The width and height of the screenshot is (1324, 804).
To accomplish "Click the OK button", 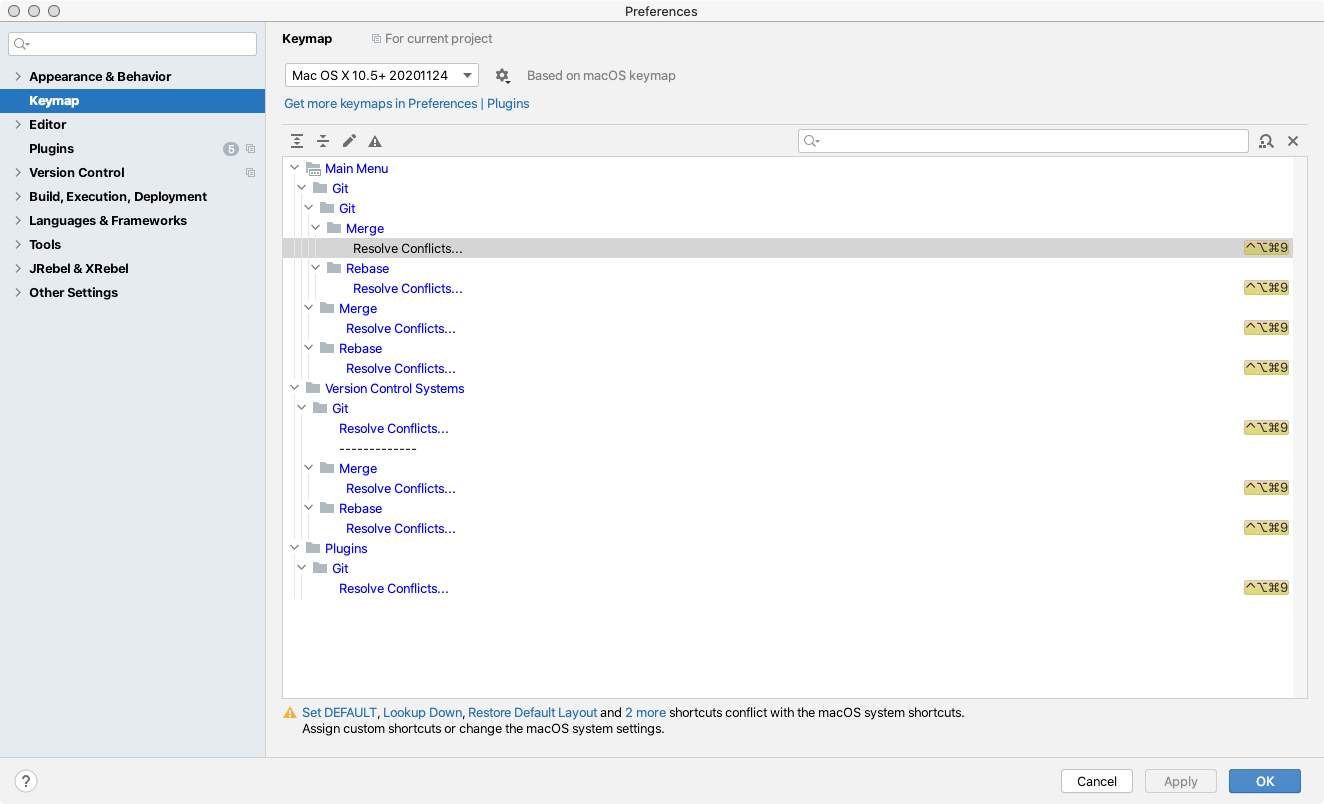I will coord(1265,781).
